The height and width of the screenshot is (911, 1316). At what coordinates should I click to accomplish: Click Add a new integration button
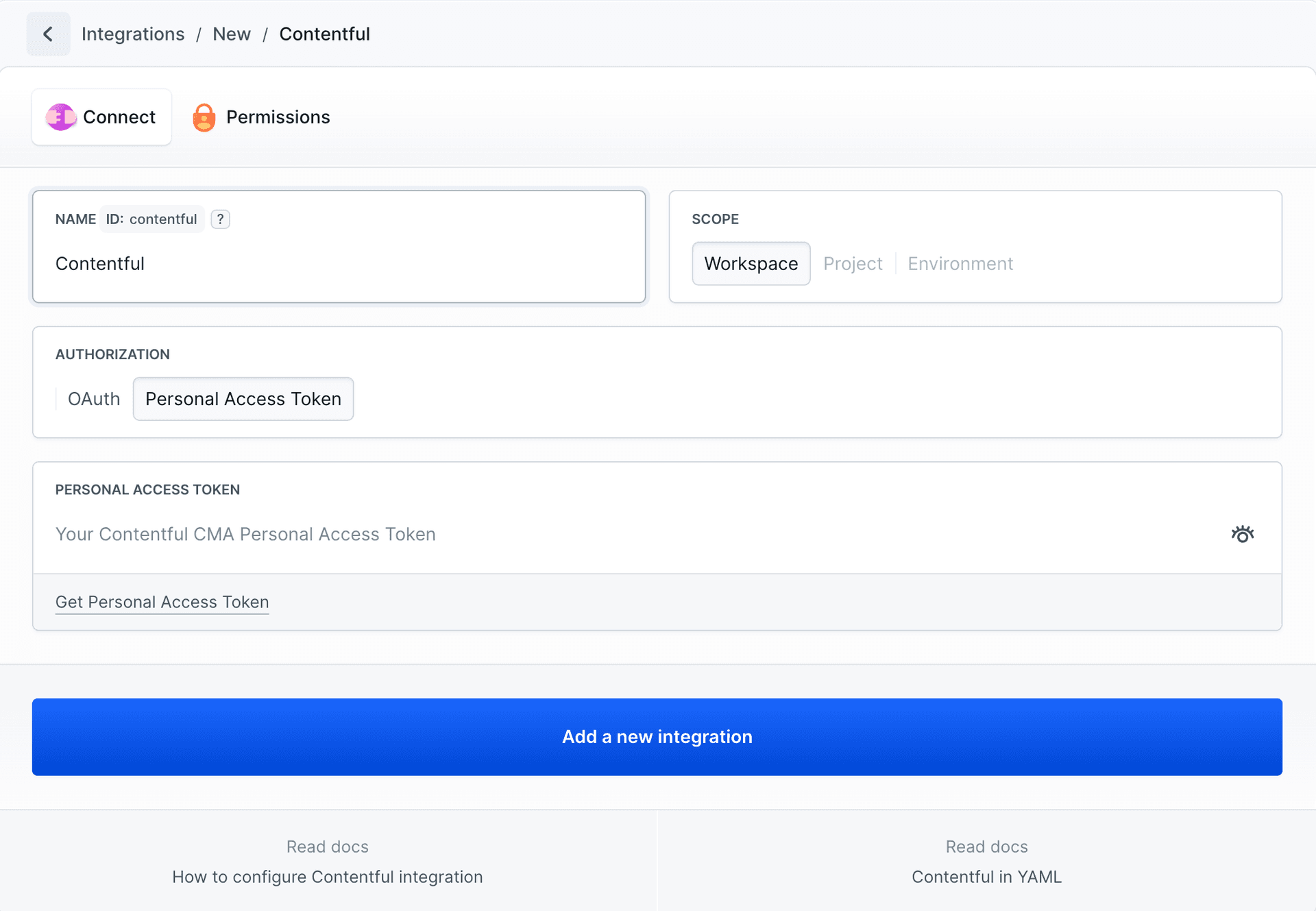pos(657,737)
